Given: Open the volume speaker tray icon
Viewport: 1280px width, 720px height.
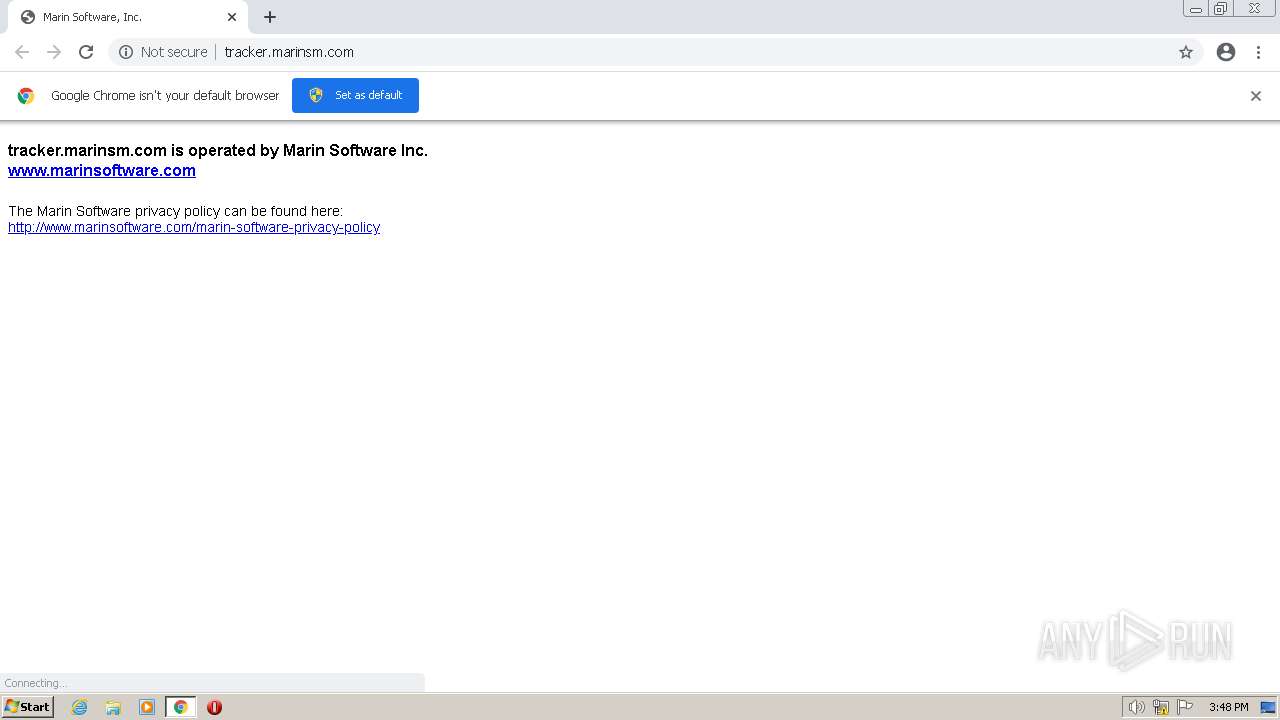Looking at the screenshot, I should pos(1136,707).
